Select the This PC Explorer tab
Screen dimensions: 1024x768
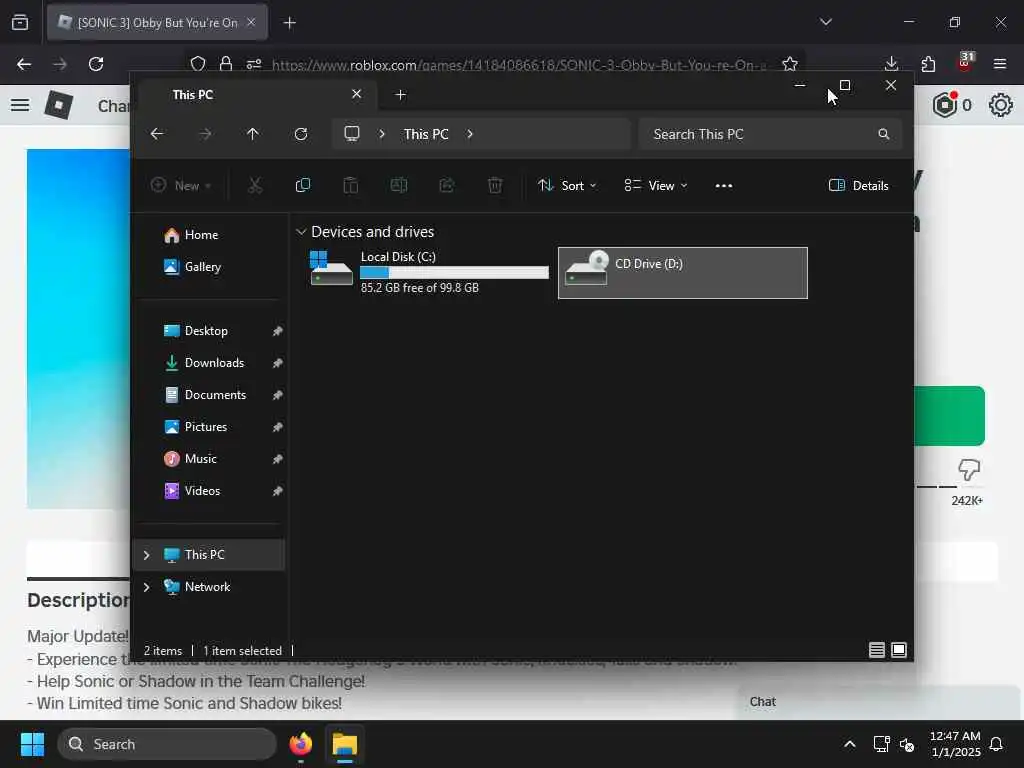tap(256, 95)
